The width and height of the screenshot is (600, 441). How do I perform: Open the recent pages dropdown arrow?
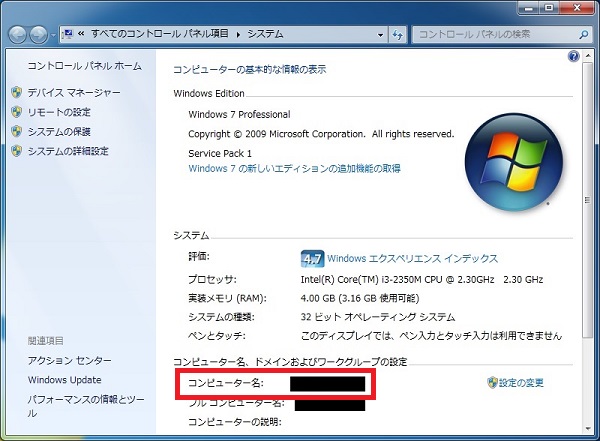(x=53, y=36)
